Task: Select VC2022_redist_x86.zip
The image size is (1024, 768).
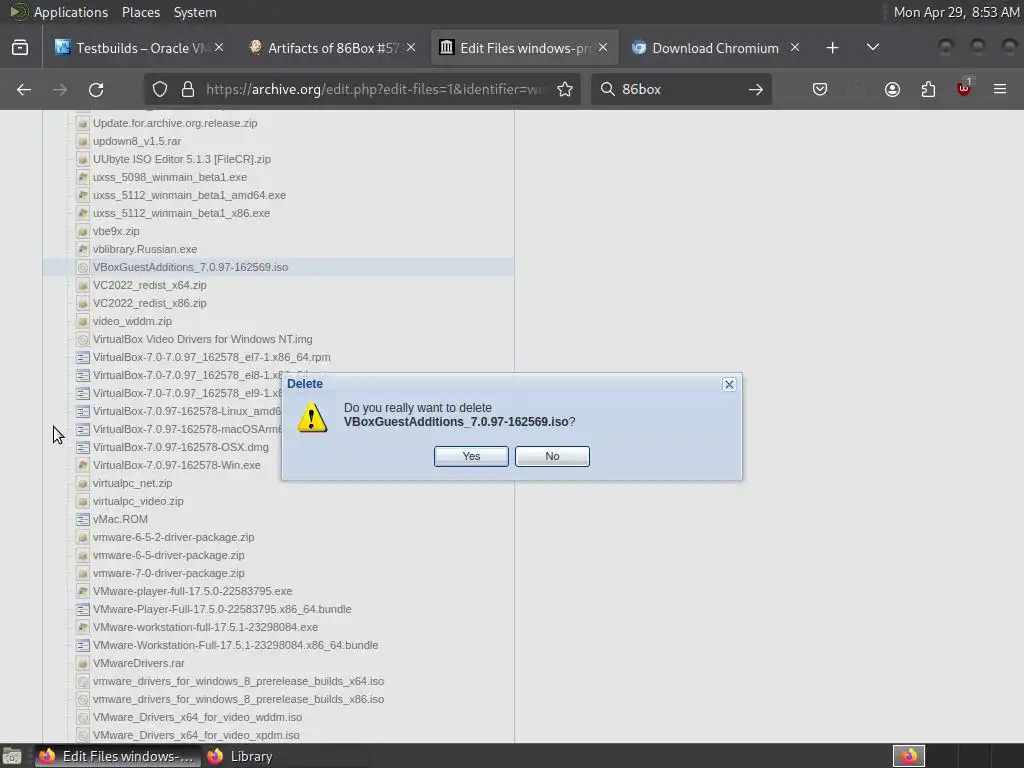Action: tap(150, 303)
